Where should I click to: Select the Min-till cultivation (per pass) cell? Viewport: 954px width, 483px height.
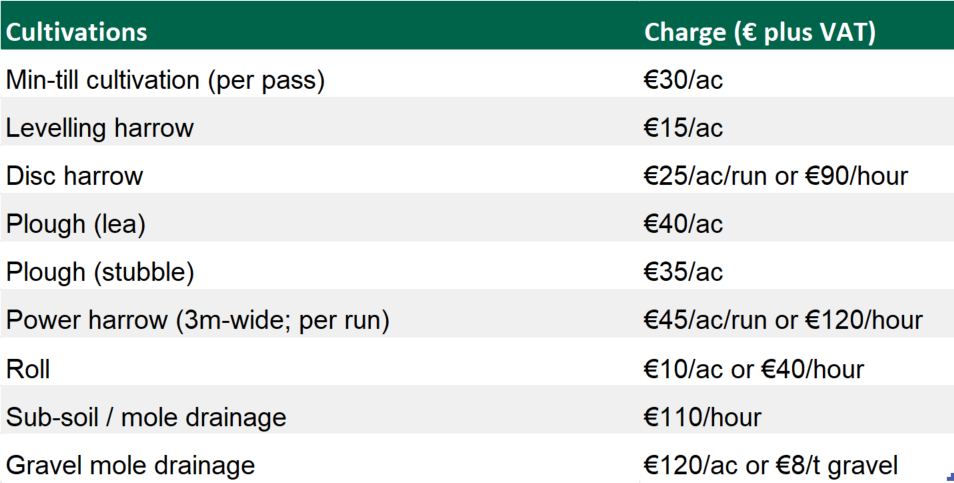click(166, 80)
